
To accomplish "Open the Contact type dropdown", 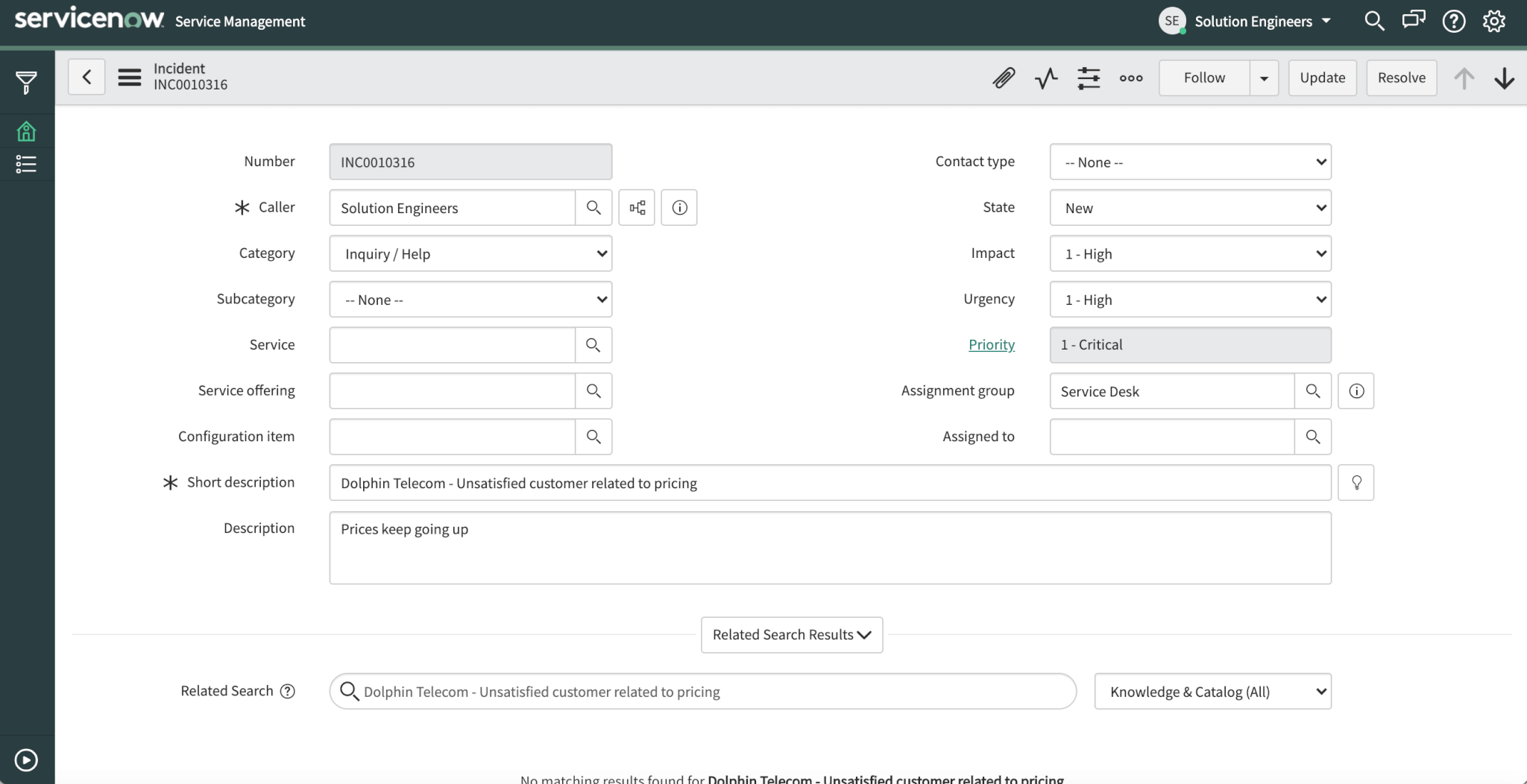I will click(1188, 162).
